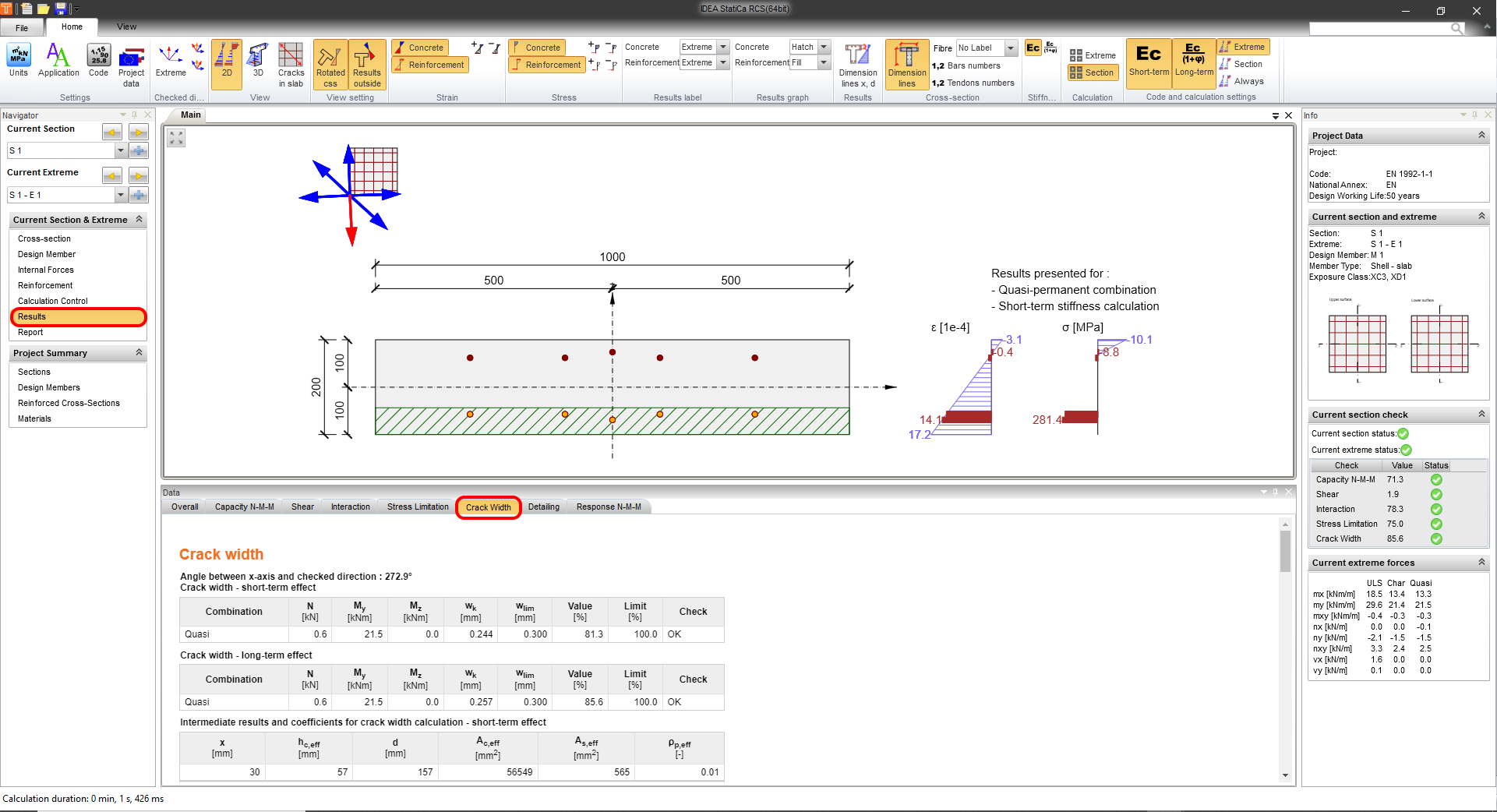Run Section calculation
The width and height of the screenshot is (1497, 812).
[1093, 72]
